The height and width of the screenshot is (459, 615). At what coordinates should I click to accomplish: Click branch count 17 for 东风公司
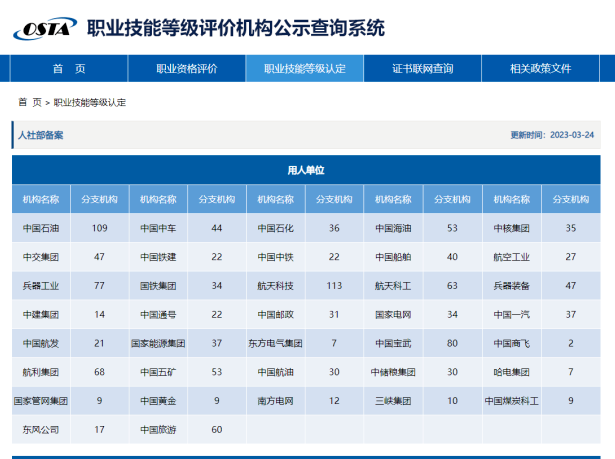99,430
